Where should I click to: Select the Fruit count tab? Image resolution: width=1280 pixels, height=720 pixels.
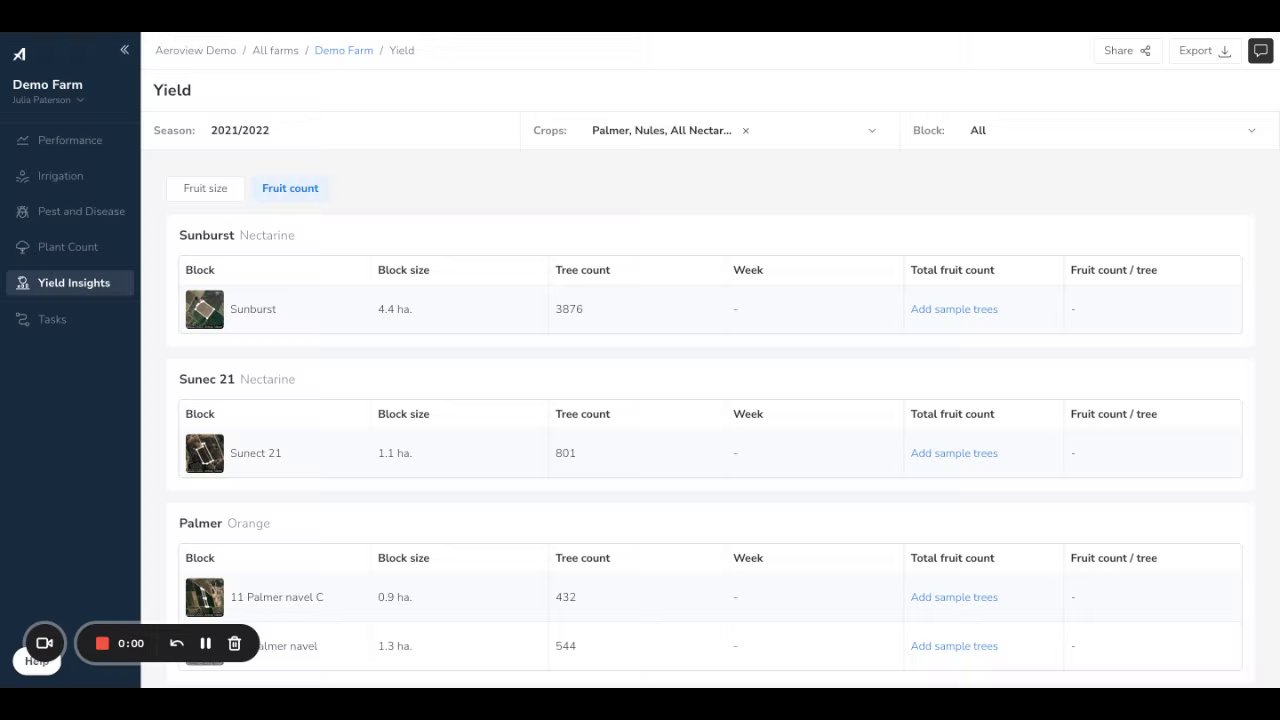coord(290,188)
